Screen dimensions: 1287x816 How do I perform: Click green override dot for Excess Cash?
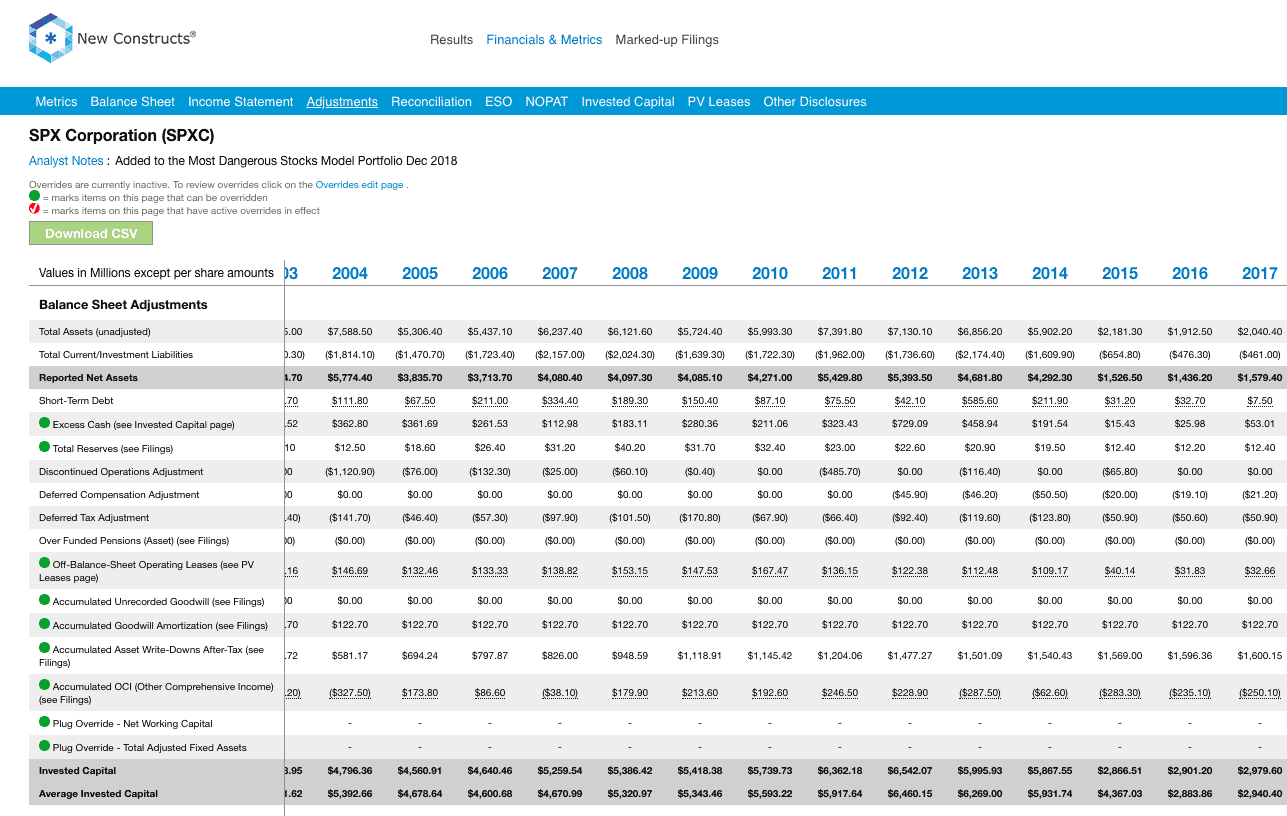(45, 423)
